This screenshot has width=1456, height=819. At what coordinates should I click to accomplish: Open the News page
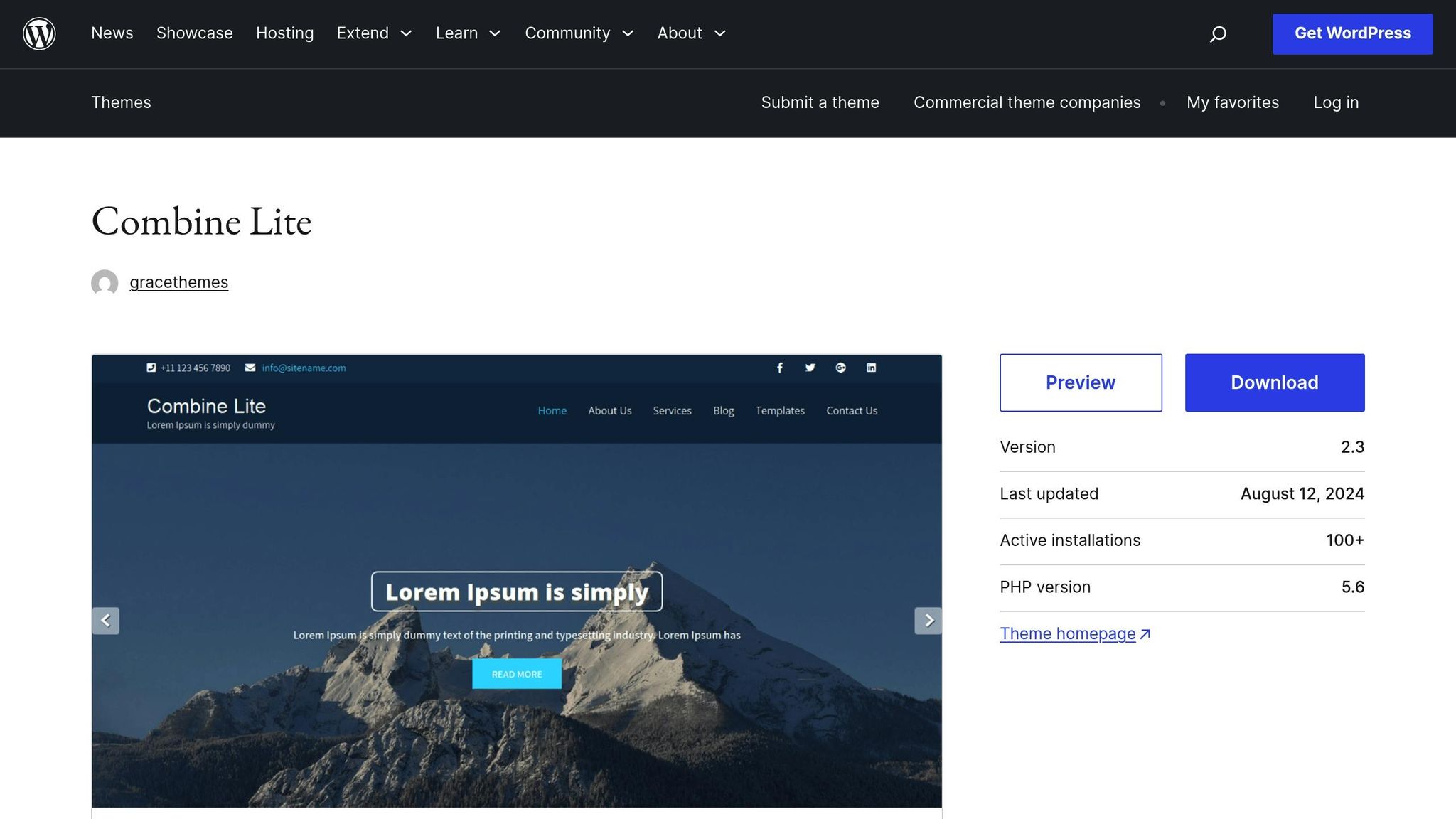tap(112, 33)
